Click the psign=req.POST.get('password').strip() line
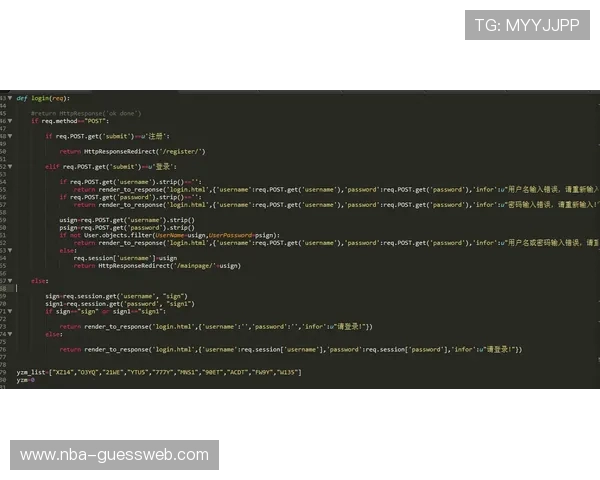The height and width of the screenshot is (480, 600). [x=127, y=227]
